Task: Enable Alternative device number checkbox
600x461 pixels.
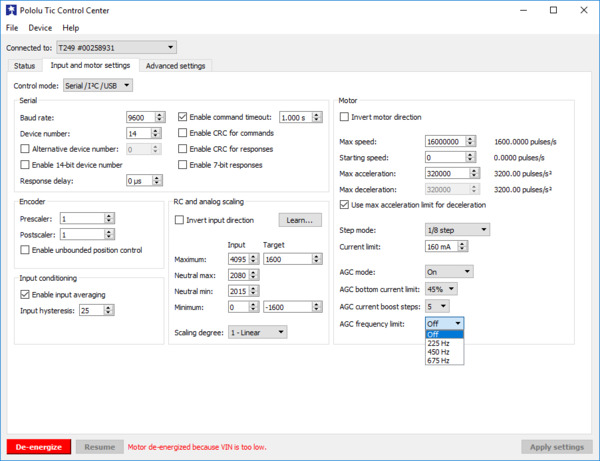Action: coord(25,149)
